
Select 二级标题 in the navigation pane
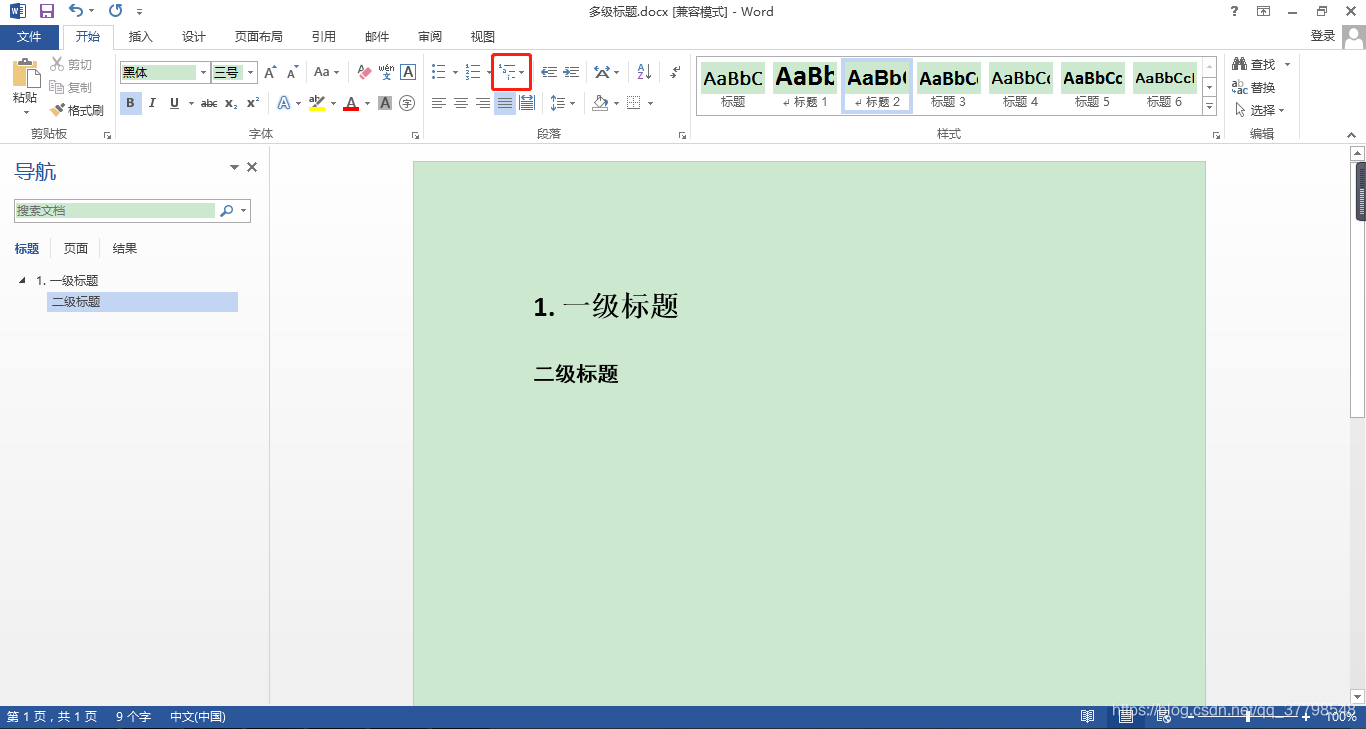142,301
